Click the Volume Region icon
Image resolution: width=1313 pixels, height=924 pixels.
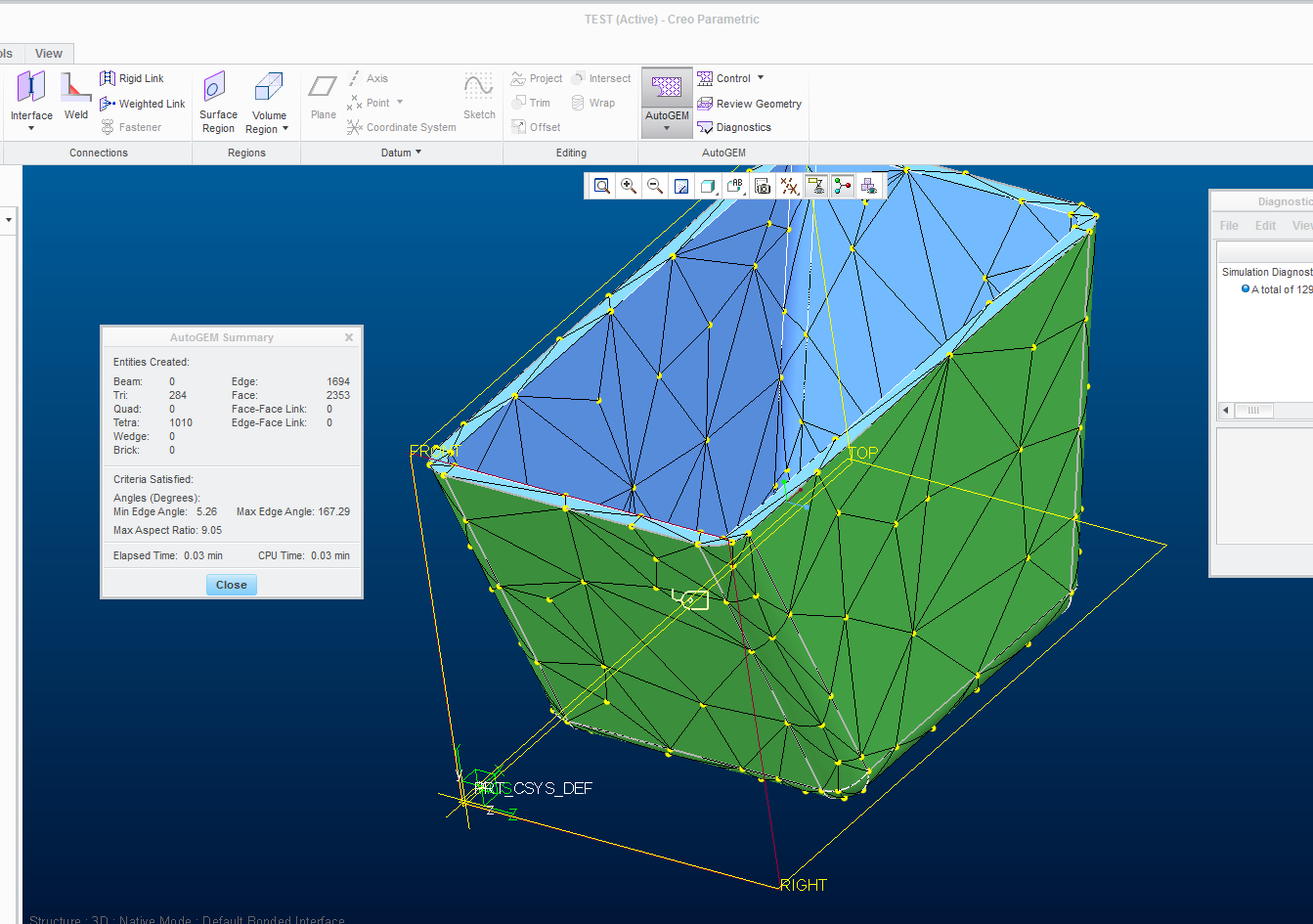(269, 87)
